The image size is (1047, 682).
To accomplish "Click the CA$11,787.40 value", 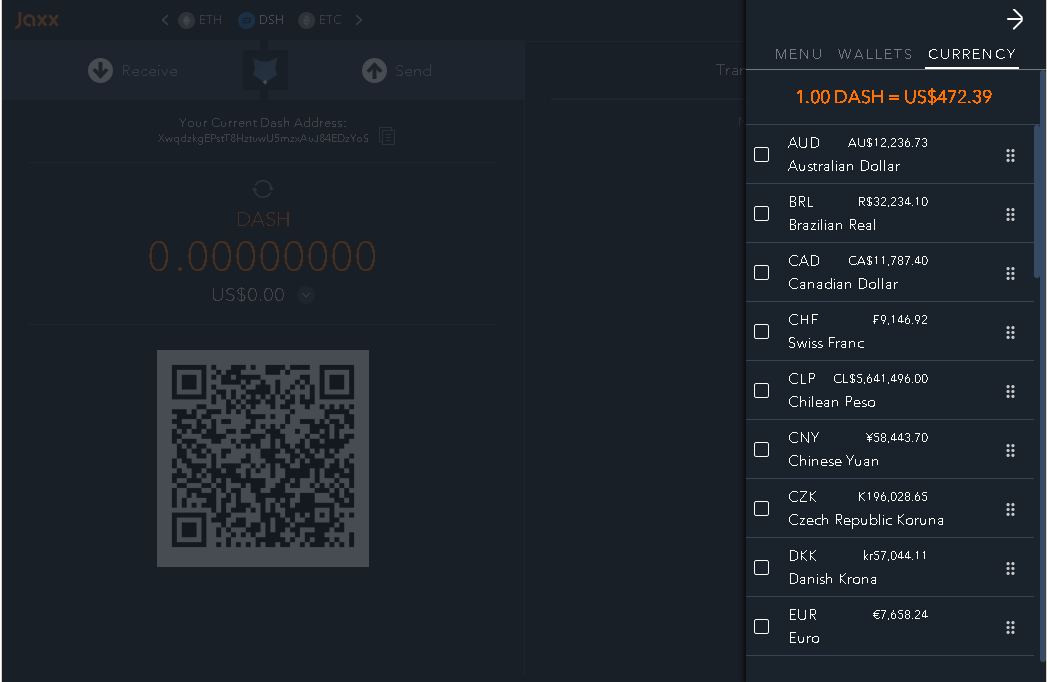I will pyautogui.click(x=888, y=261).
